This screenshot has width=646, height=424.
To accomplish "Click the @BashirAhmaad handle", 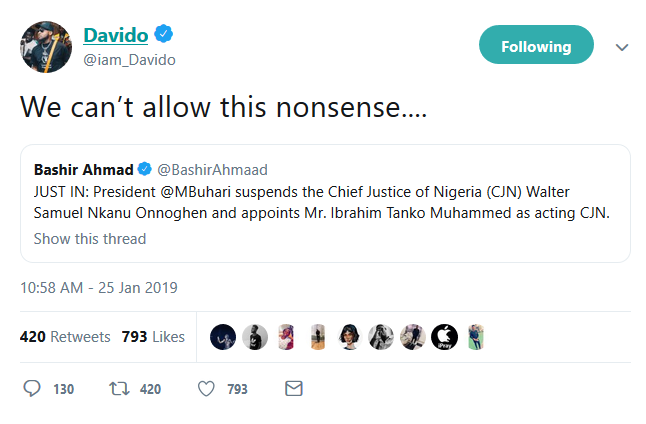I will click(212, 169).
